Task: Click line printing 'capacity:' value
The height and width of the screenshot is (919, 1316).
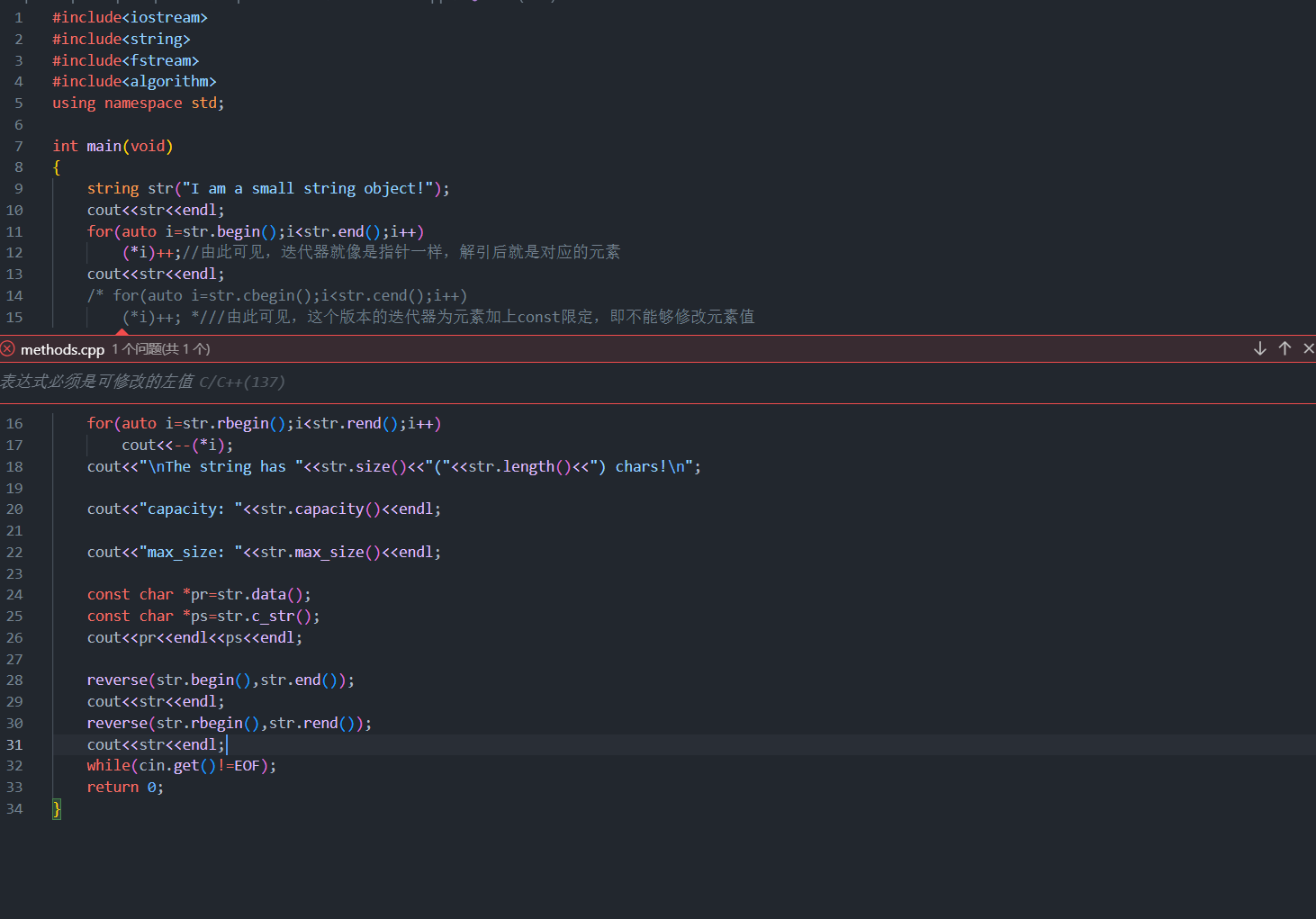Action: [265, 509]
